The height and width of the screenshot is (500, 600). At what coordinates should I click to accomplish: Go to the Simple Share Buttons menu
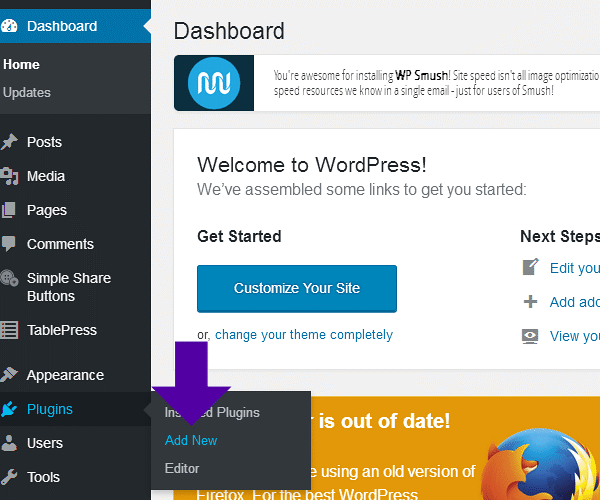[68, 287]
